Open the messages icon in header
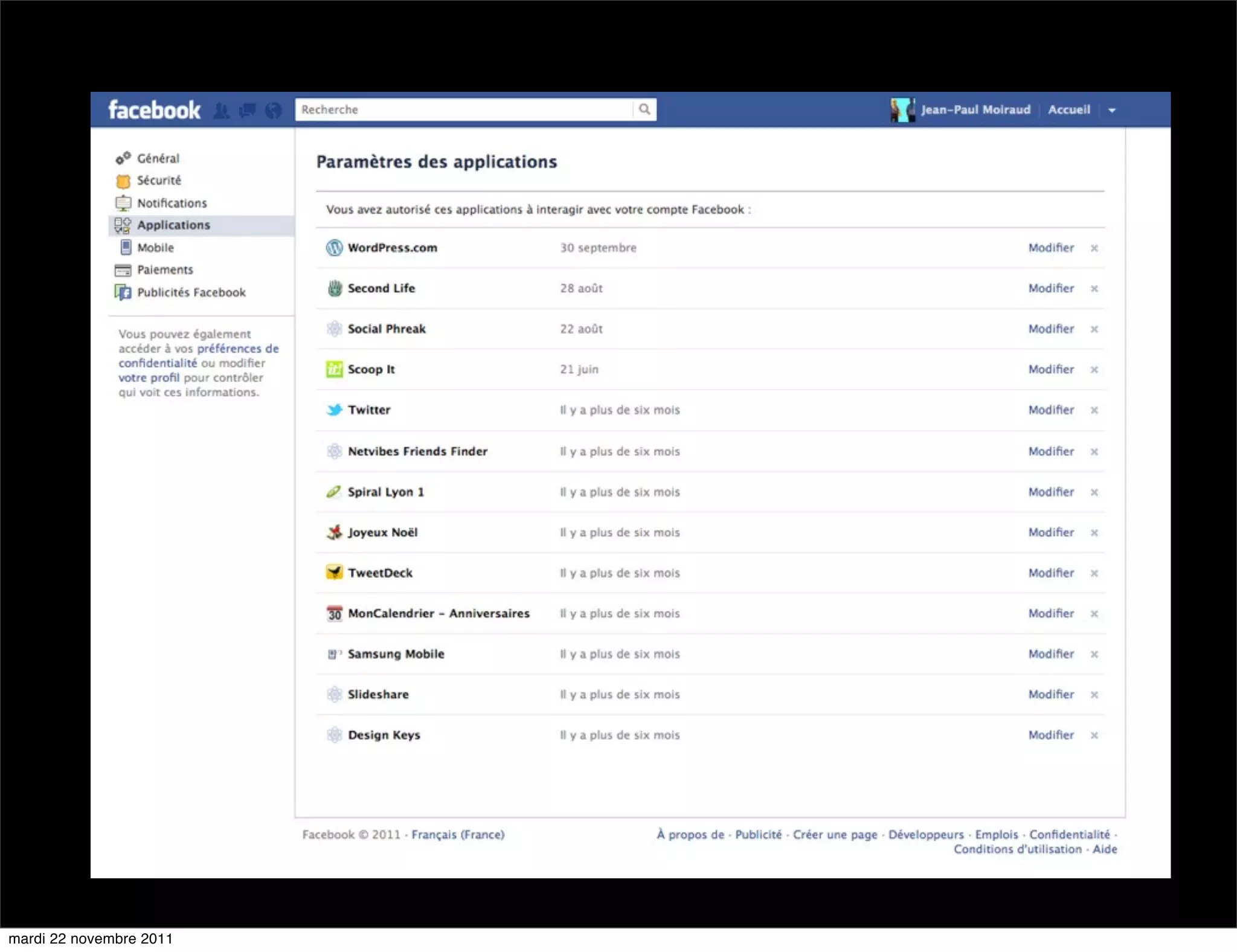This screenshot has height=952, width=1237. point(247,111)
